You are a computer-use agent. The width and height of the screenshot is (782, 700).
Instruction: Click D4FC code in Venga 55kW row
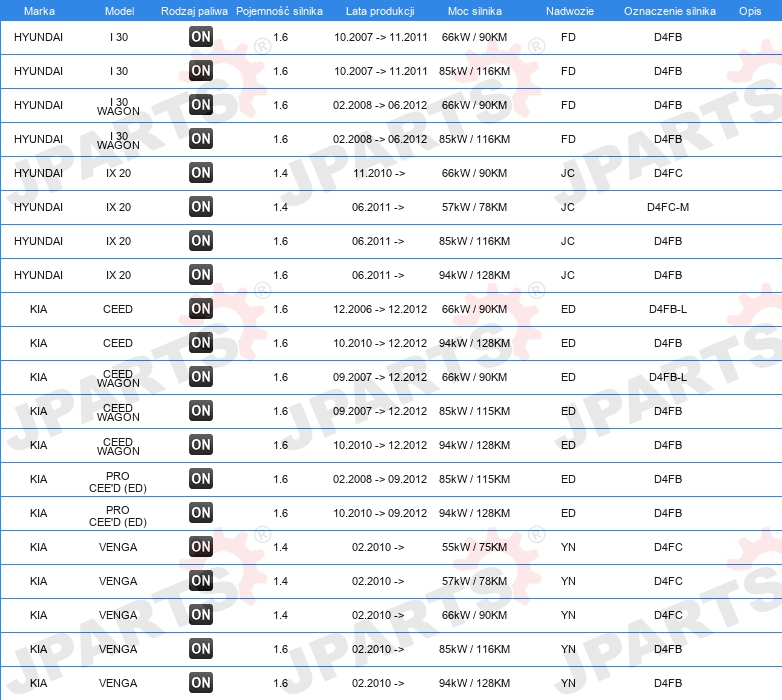point(668,547)
